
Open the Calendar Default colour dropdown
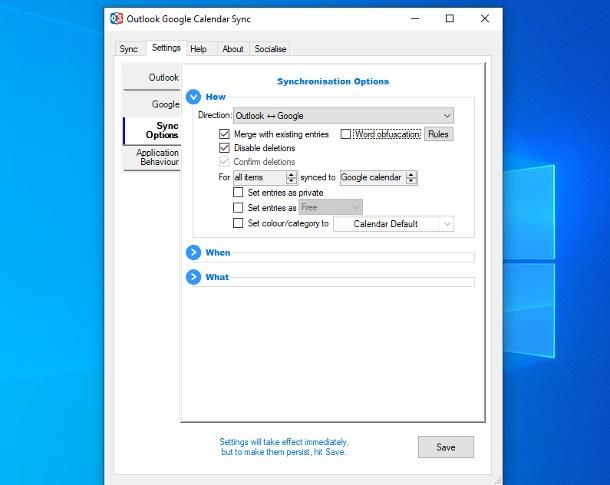393,224
